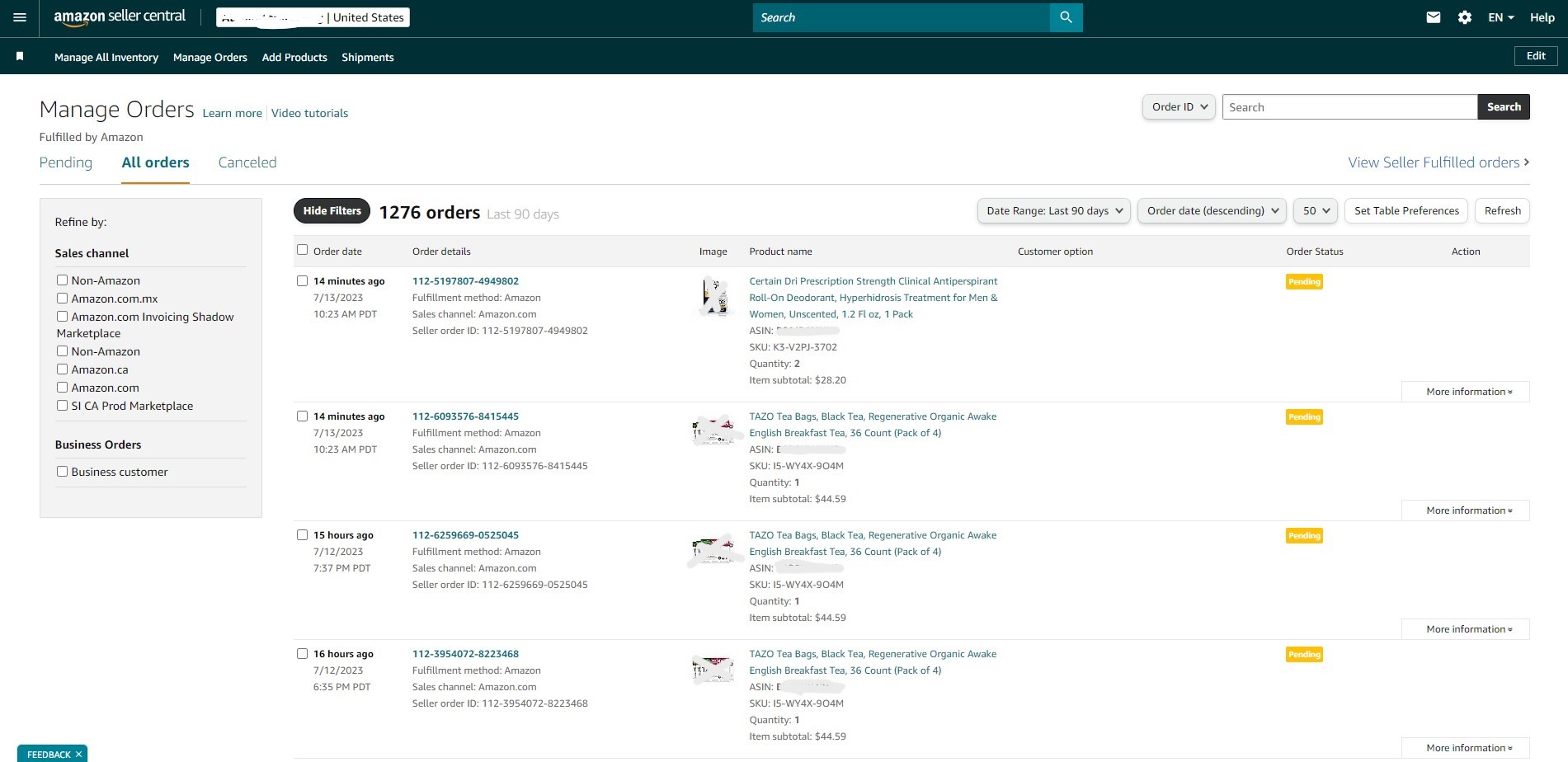Image resolution: width=1568 pixels, height=762 pixels.
Task: Open order link 112-3954072-8223468
Action: click(465, 654)
